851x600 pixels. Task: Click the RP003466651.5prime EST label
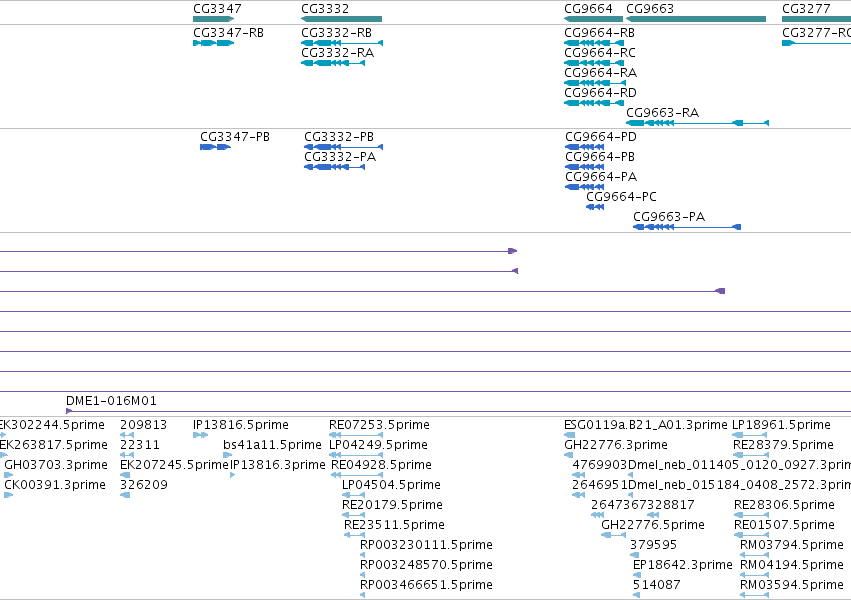click(x=427, y=585)
